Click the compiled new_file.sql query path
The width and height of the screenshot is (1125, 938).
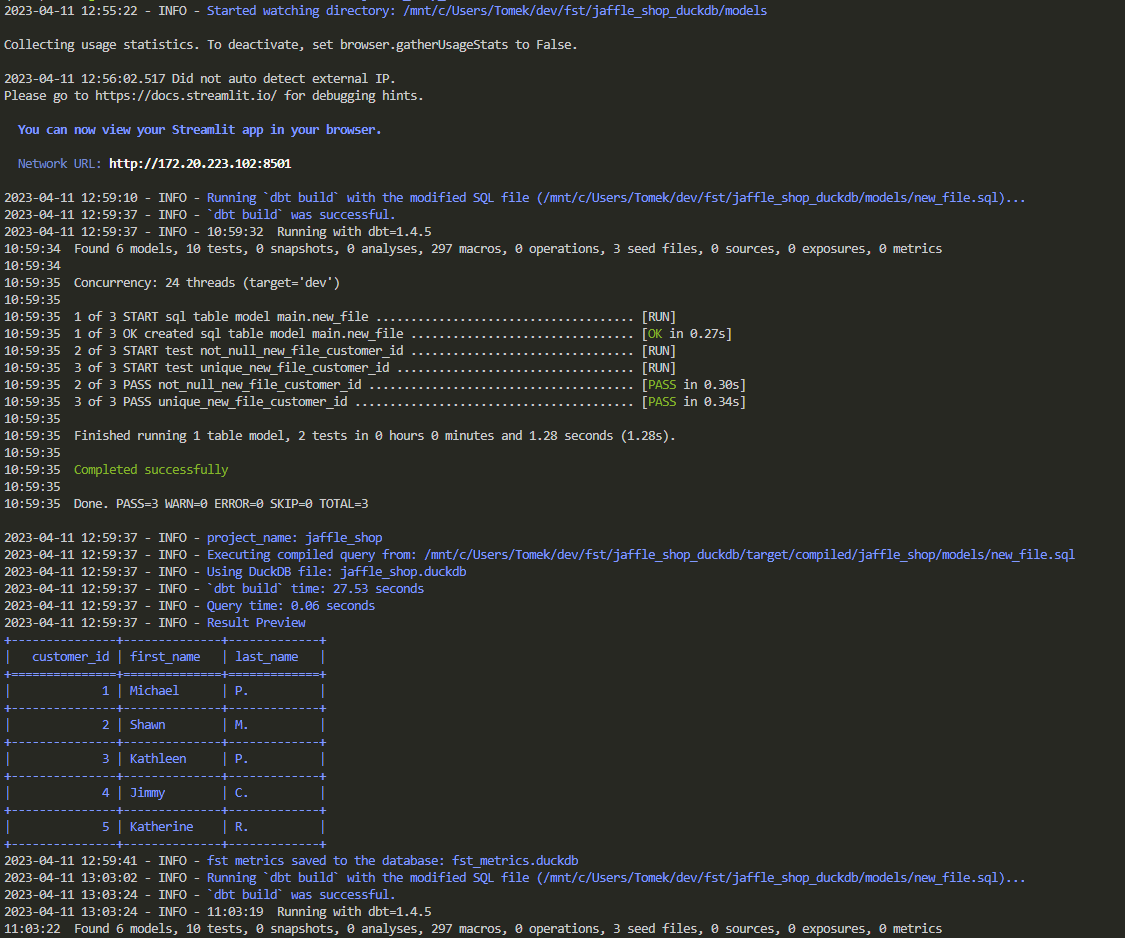tap(750, 555)
